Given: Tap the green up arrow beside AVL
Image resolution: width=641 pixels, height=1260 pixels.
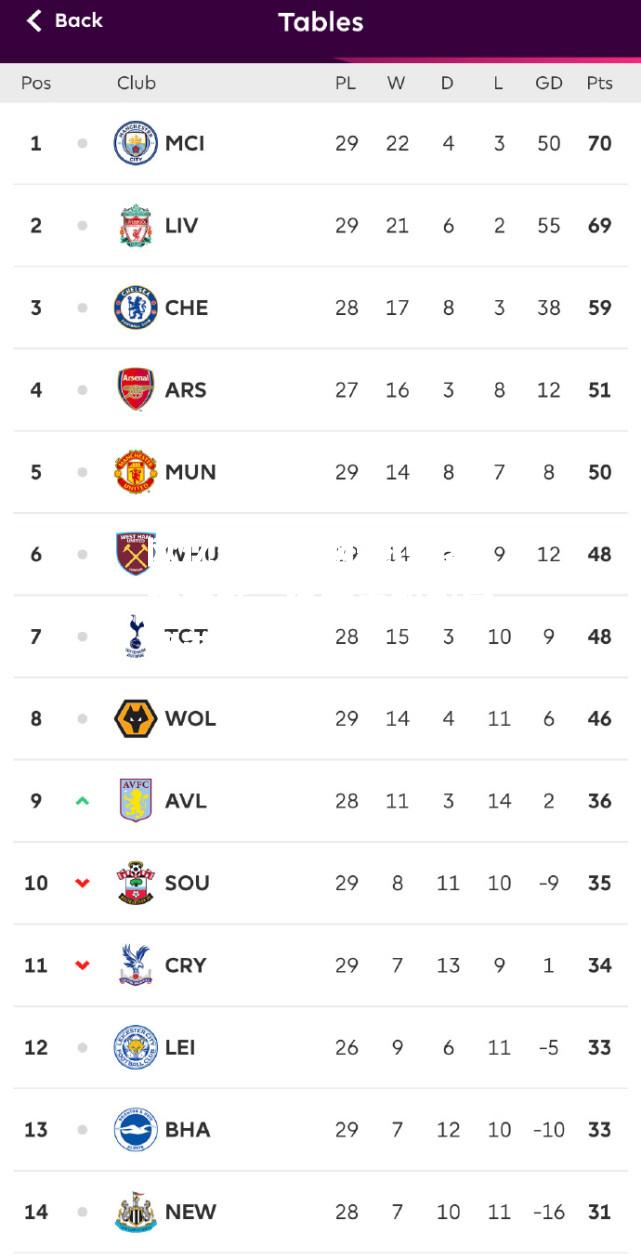Looking at the screenshot, I should click(82, 800).
